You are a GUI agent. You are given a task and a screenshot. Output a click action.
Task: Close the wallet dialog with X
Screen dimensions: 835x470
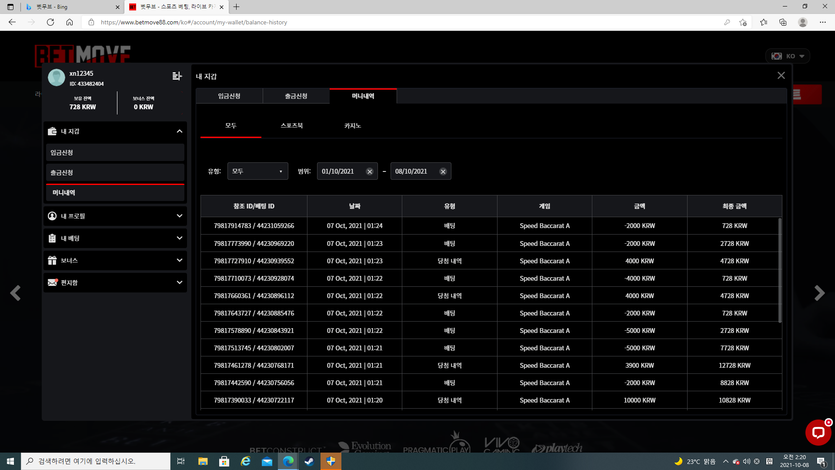click(x=781, y=76)
